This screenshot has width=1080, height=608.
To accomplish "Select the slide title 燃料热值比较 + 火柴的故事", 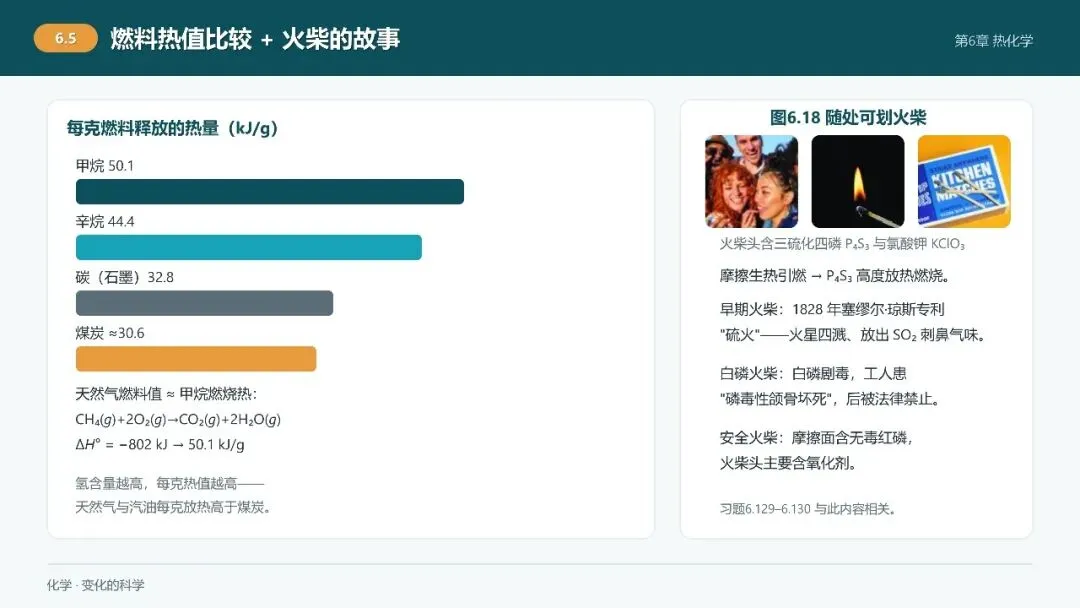I will (255, 39).
